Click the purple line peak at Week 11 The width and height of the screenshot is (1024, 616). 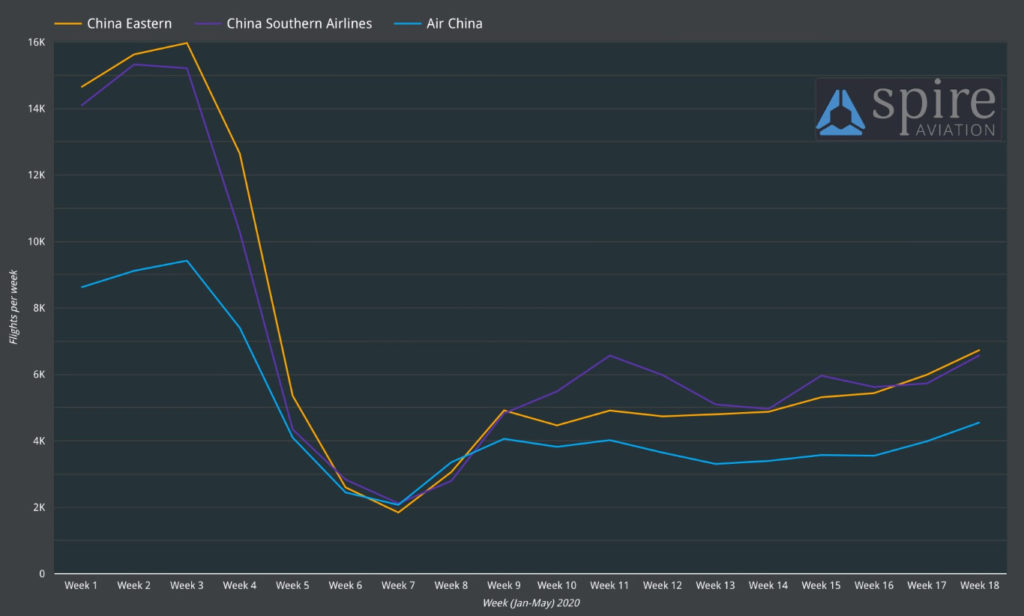pos(609,355)
